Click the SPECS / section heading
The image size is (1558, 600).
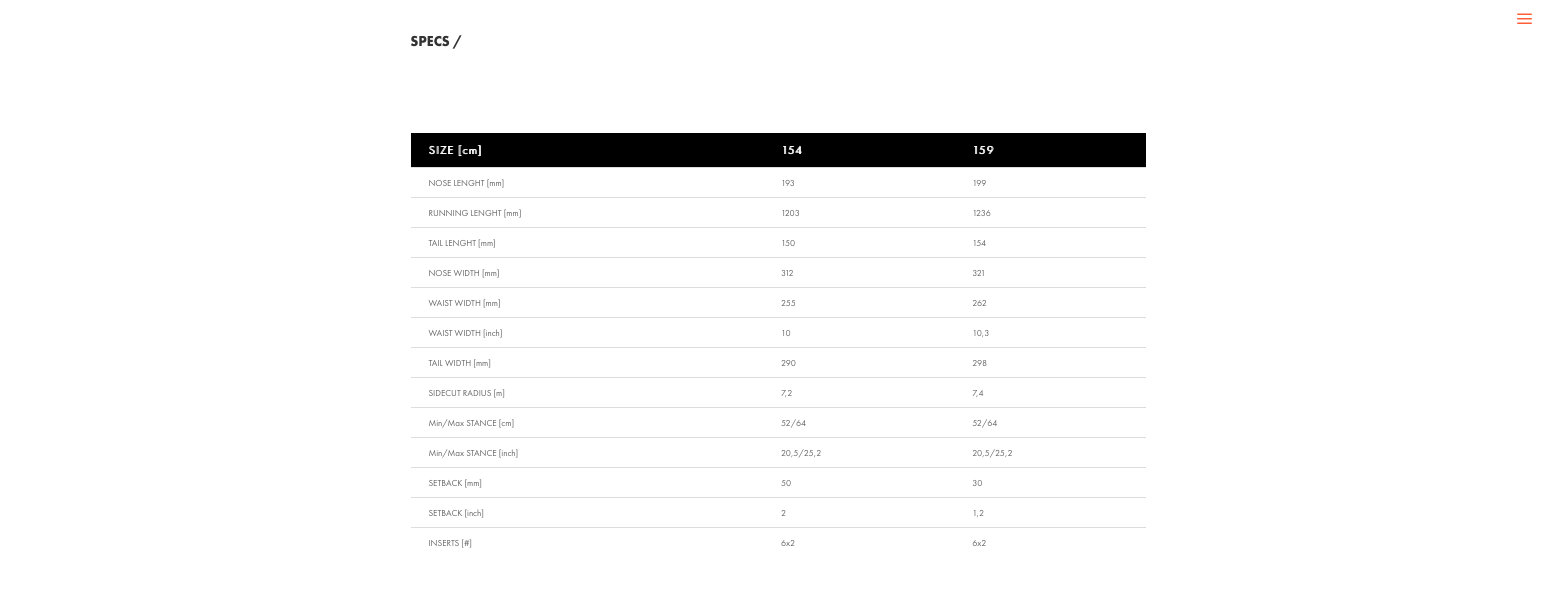pyautogui.click(x=435, y=41)
